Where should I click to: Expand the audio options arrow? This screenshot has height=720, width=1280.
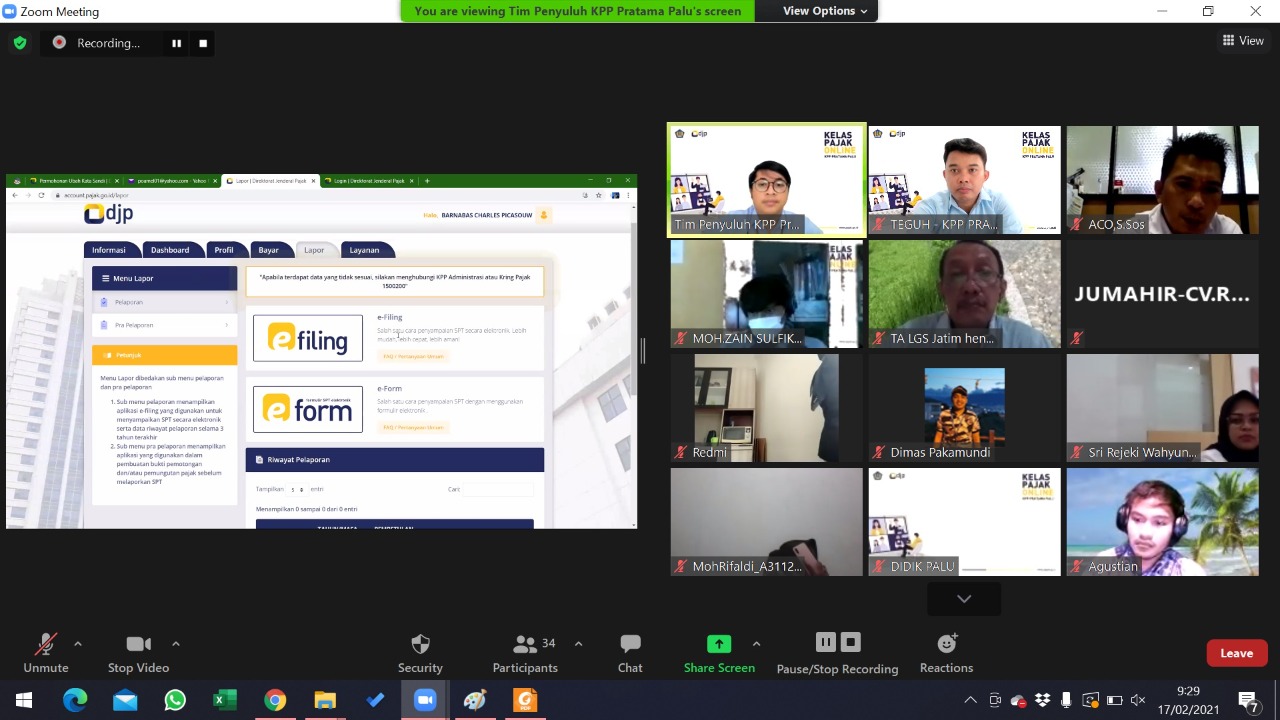(x=78, y=643)
